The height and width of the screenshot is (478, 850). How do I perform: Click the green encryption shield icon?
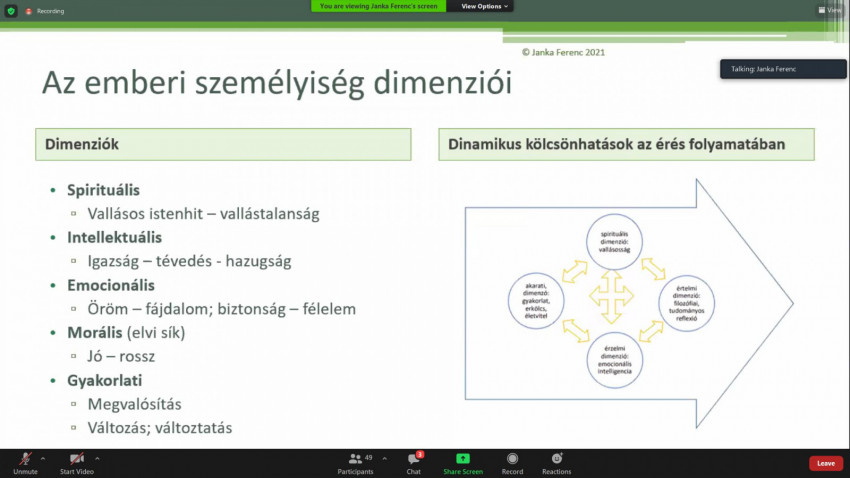[x=10, y=10]
